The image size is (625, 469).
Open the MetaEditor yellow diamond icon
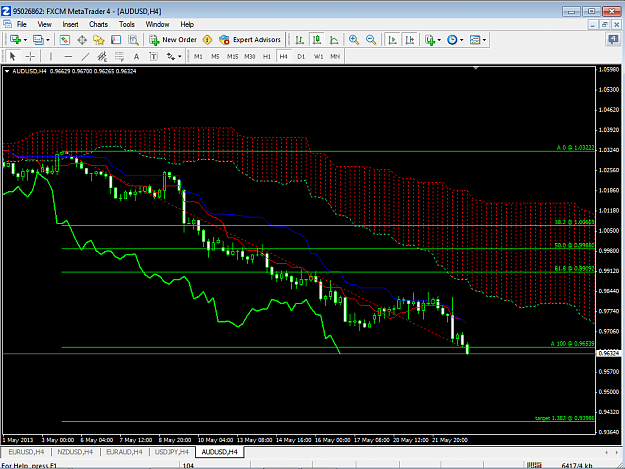(x=207, y=39)
